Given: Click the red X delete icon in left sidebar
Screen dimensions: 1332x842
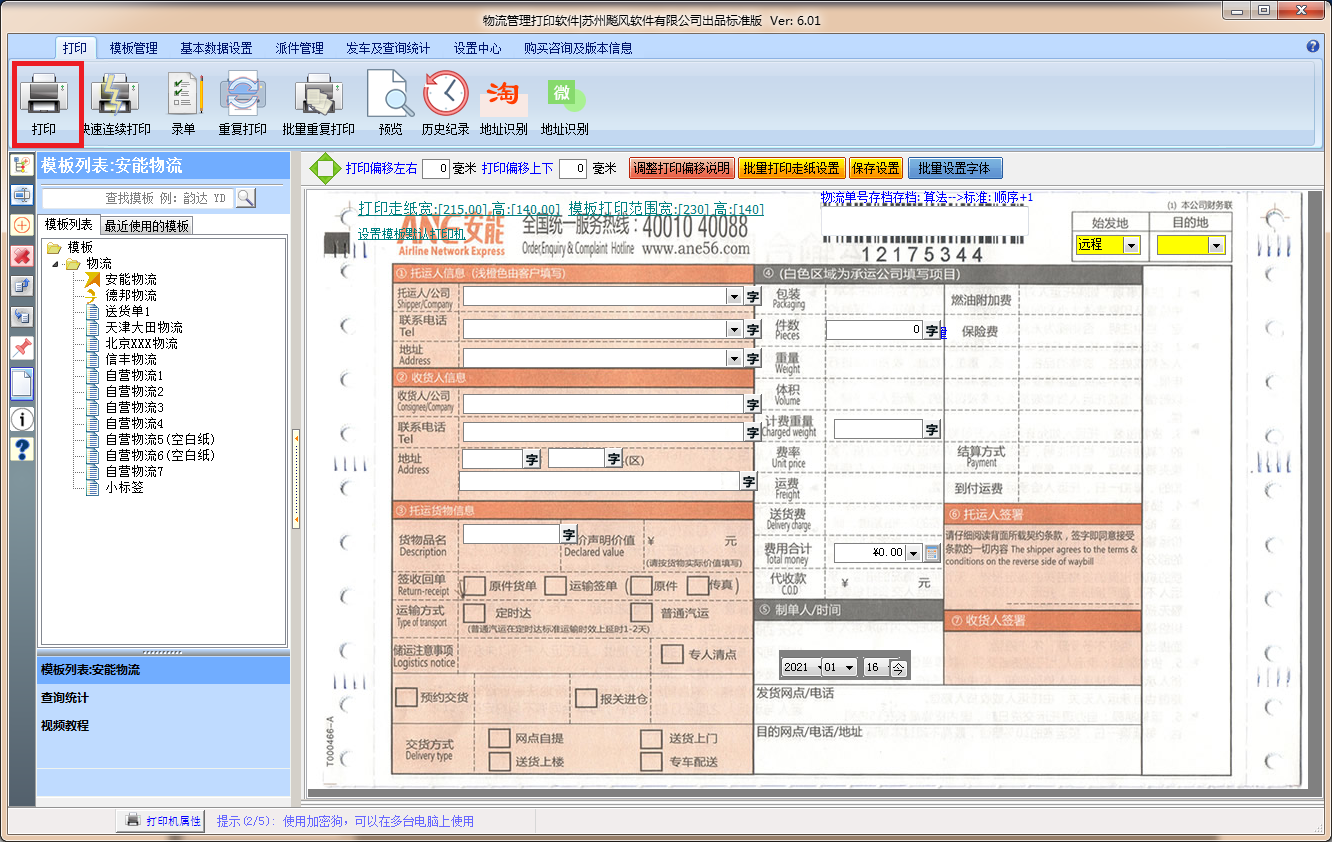Looking at the screenshot, I should tap(22, 256).
